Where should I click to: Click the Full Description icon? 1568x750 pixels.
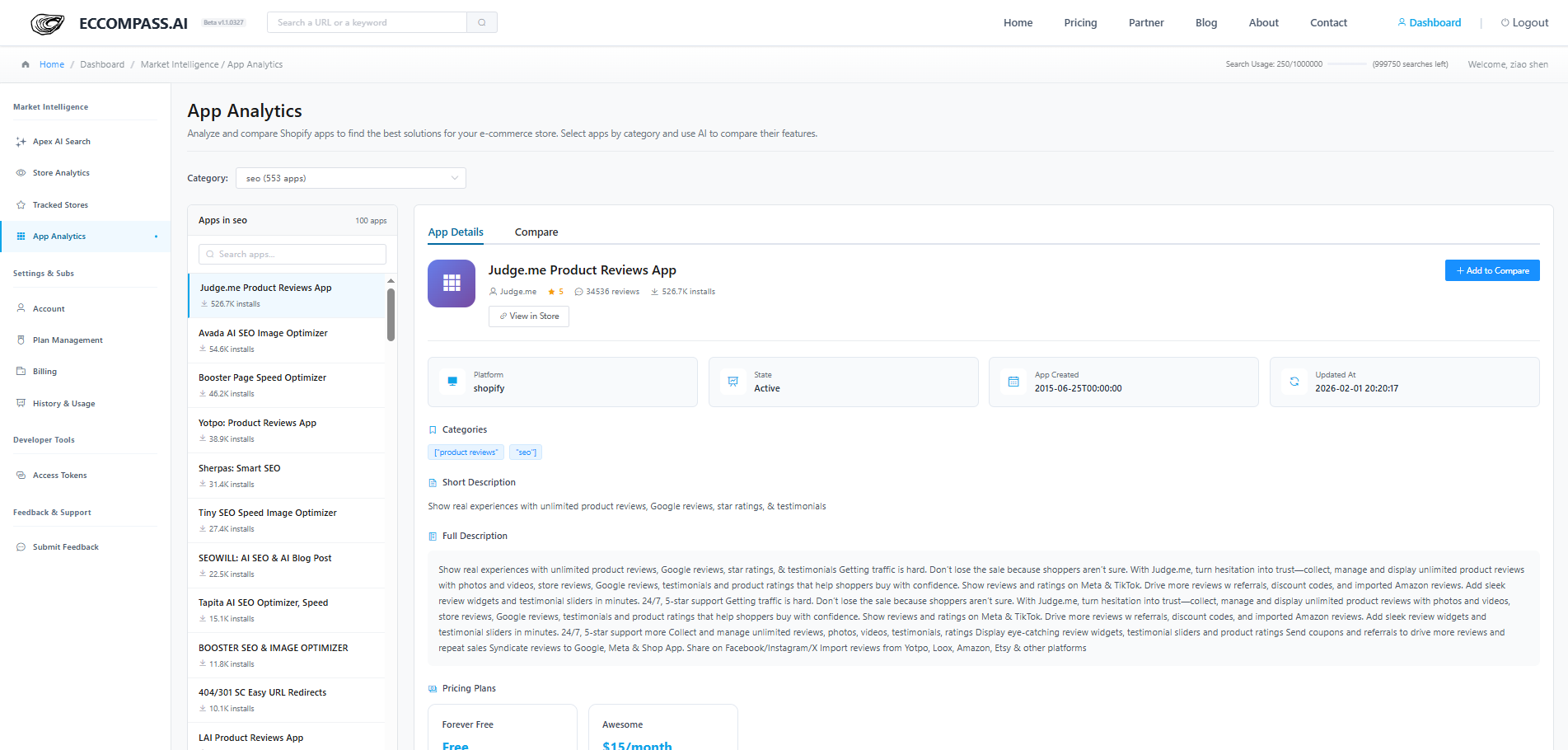coord(433,537)
